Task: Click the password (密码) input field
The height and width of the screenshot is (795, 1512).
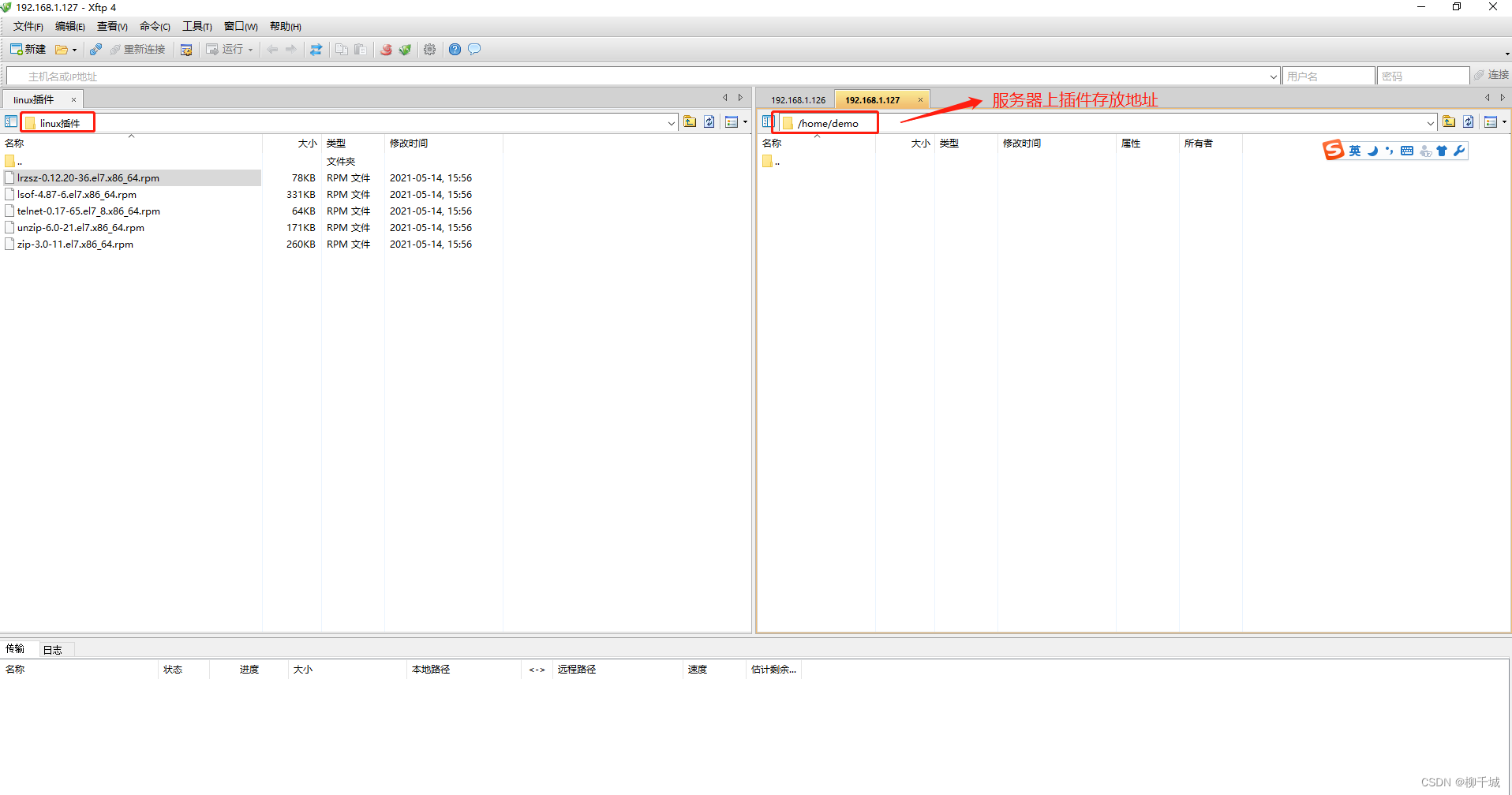Action: 1423,77
